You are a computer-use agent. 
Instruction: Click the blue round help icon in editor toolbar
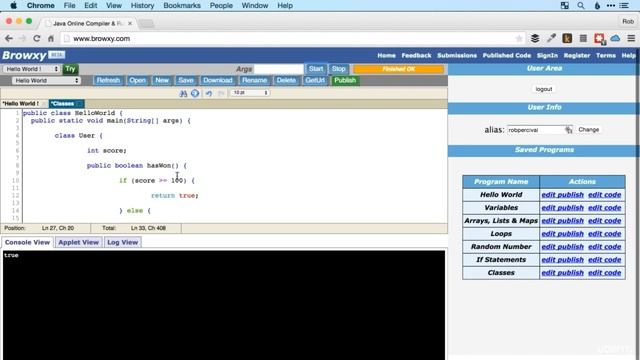195,93
